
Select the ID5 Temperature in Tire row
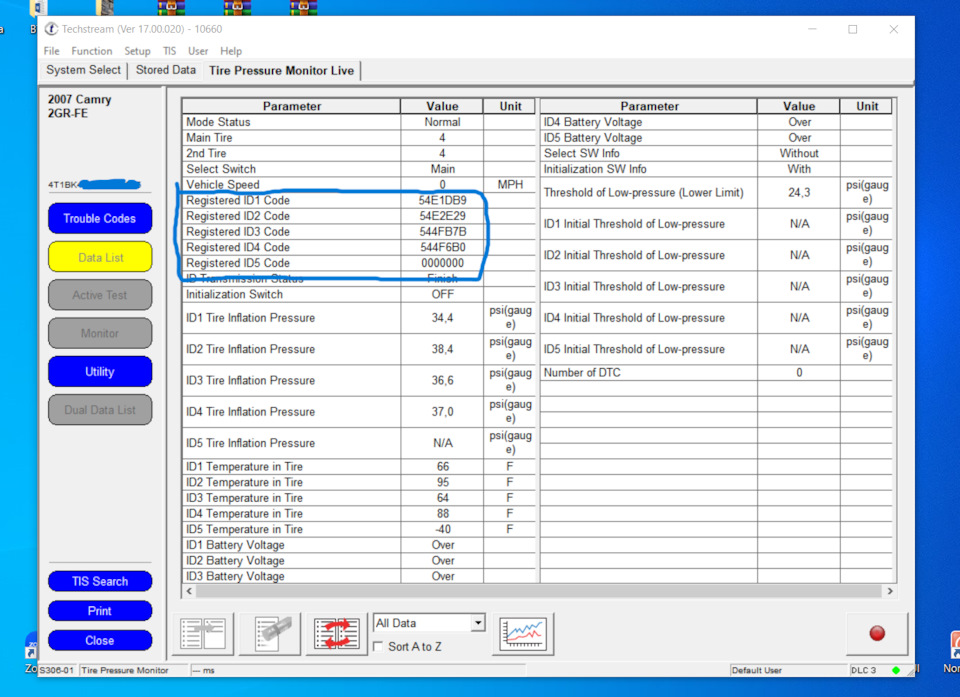pos(359,529)
